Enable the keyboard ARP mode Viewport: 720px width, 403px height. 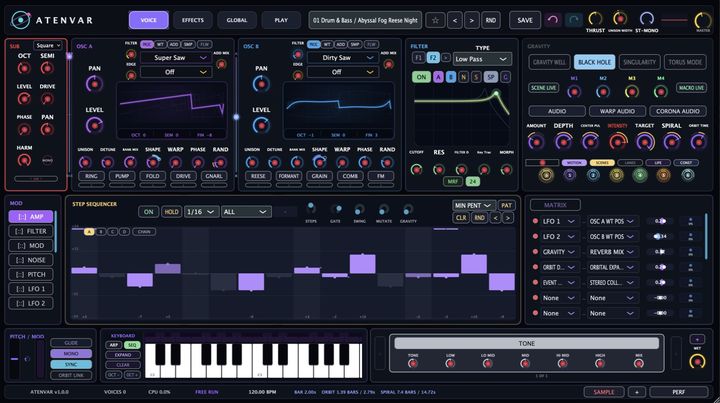[x=113, y=344]
